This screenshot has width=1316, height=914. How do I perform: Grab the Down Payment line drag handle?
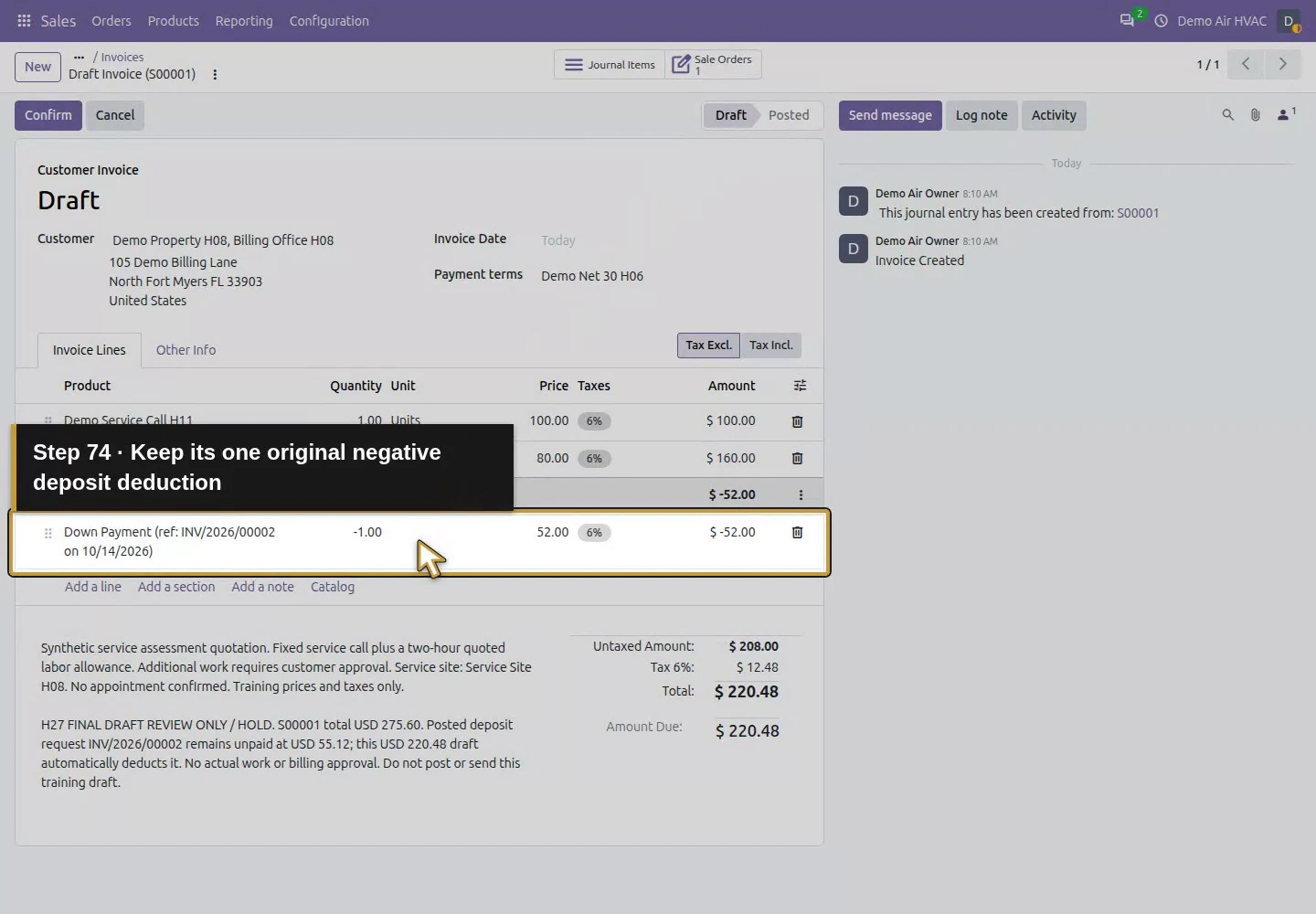coord(48,533)
